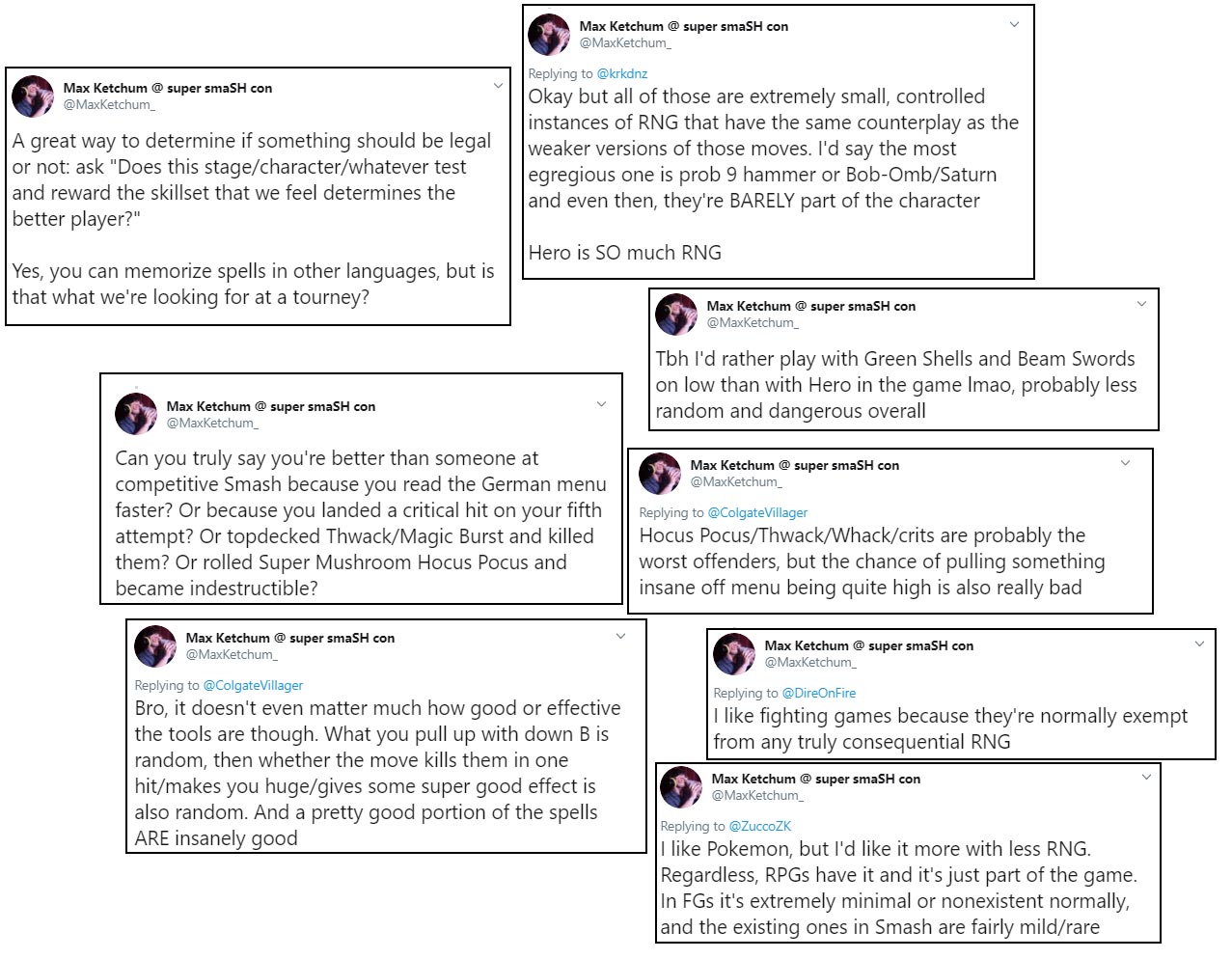The height and width of the screenshot is (959, 1232).
Task: Open the @krkdnz reply mention link
Action: tap(622, 74)
